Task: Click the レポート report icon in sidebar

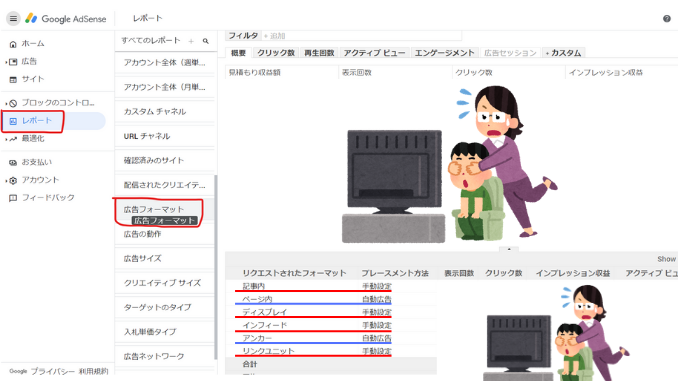Action: point(13,121)
